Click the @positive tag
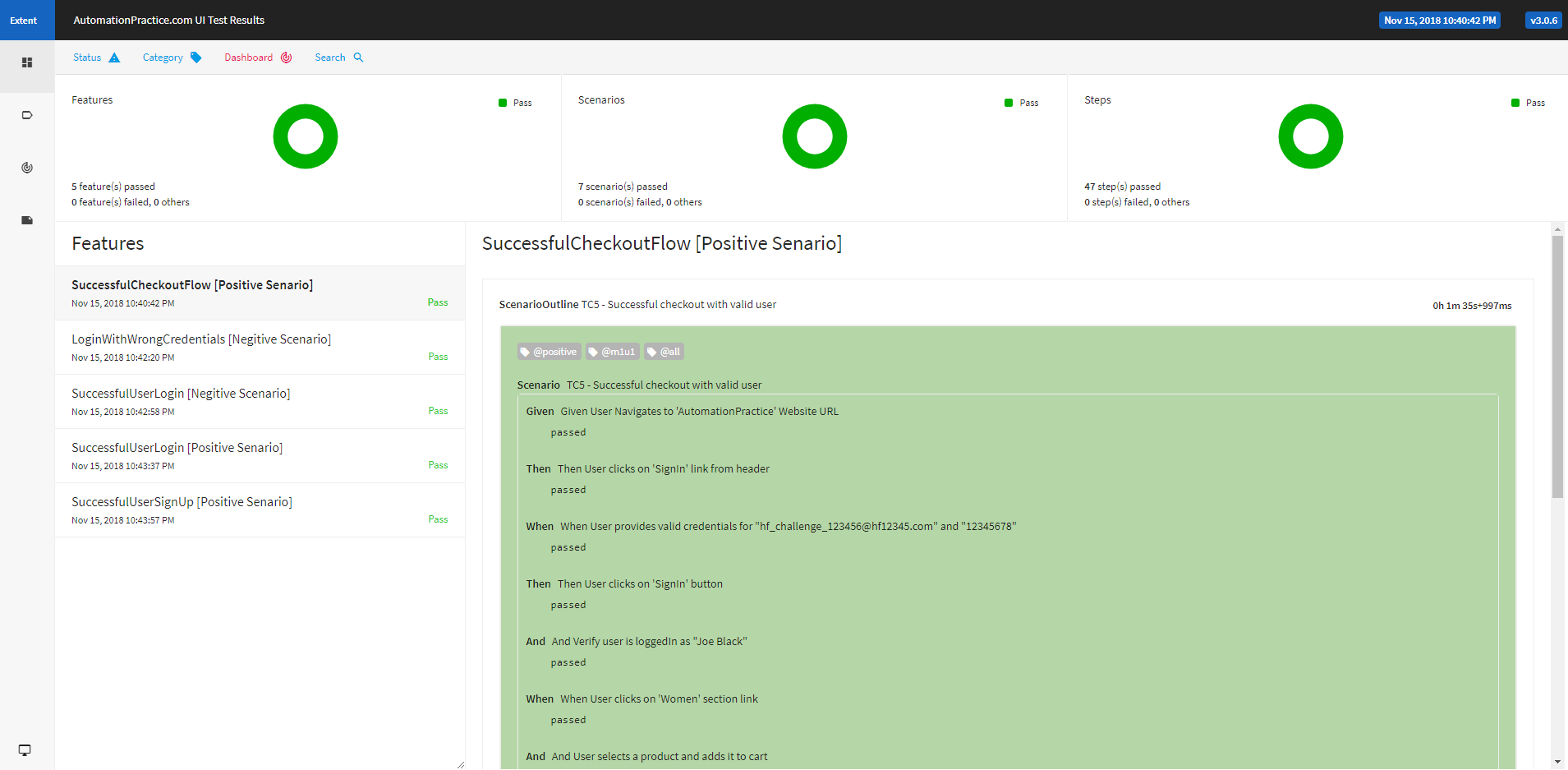This screenshot has width=1568, height=770. tap(549, 352)
